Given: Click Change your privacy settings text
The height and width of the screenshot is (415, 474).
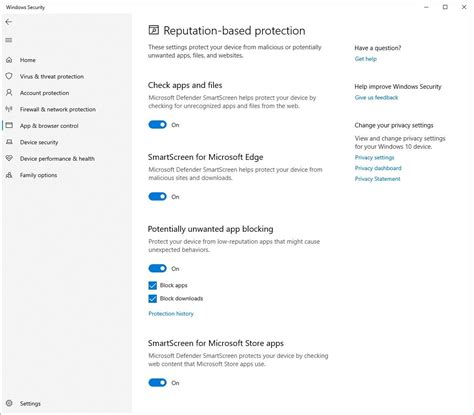Looking at the screenshot, I should pyautogui.click(x=394, y=125).
